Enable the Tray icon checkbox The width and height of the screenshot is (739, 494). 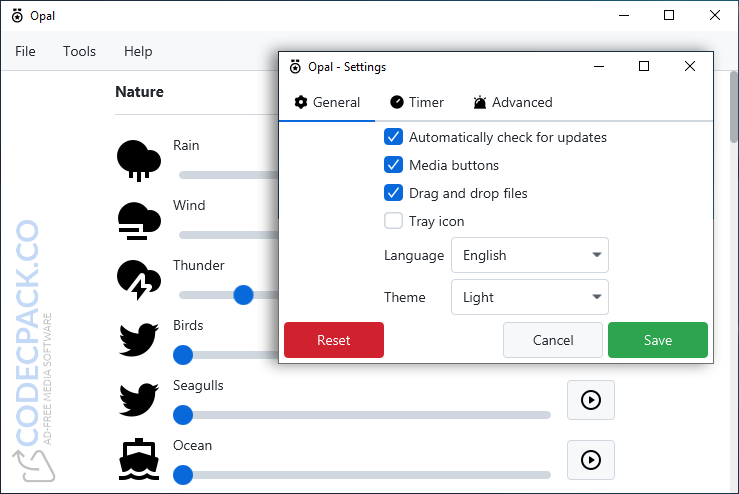click(394, 221)
